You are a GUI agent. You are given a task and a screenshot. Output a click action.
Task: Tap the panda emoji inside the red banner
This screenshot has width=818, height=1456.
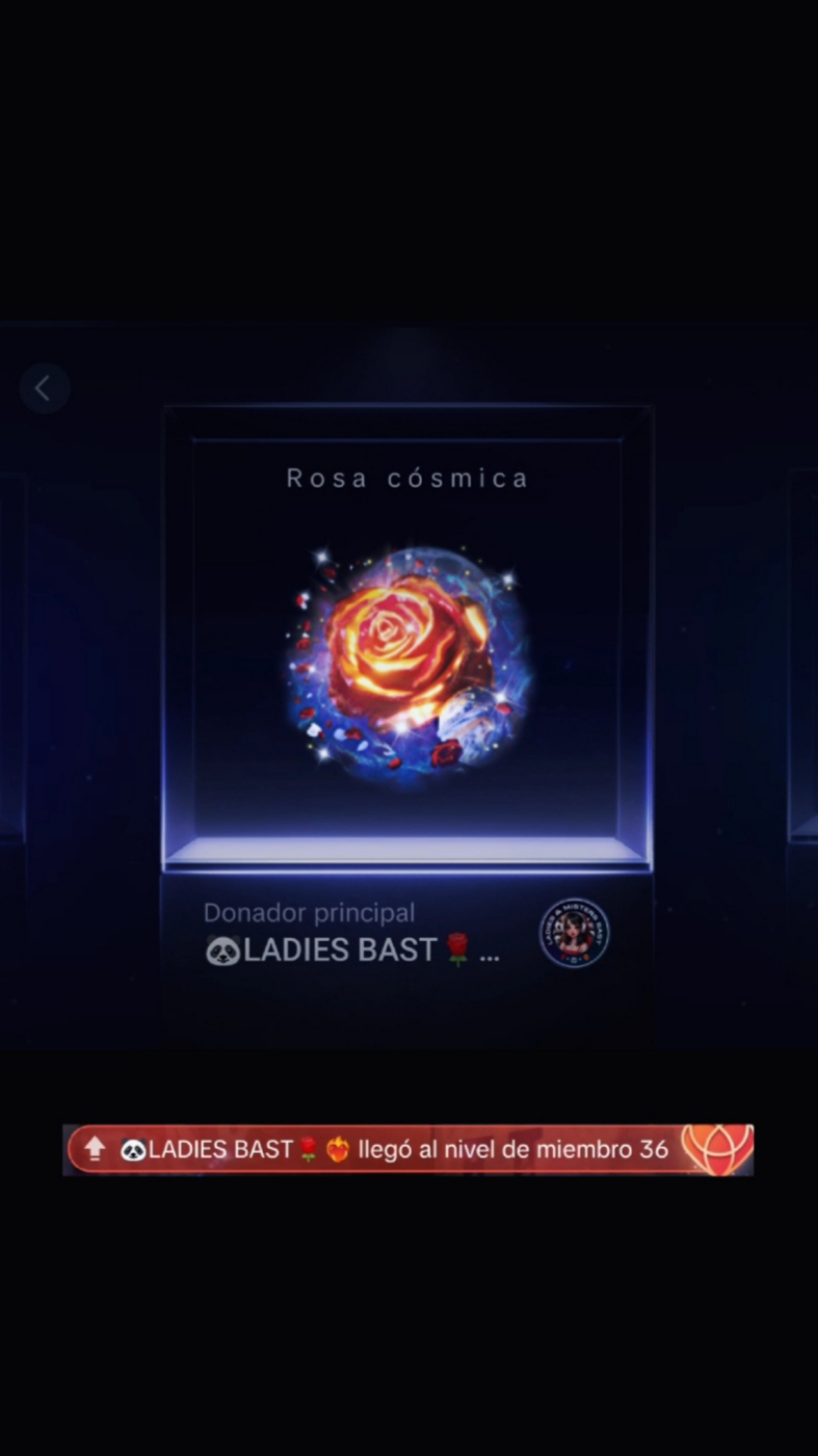click(x=133, y=1150)
